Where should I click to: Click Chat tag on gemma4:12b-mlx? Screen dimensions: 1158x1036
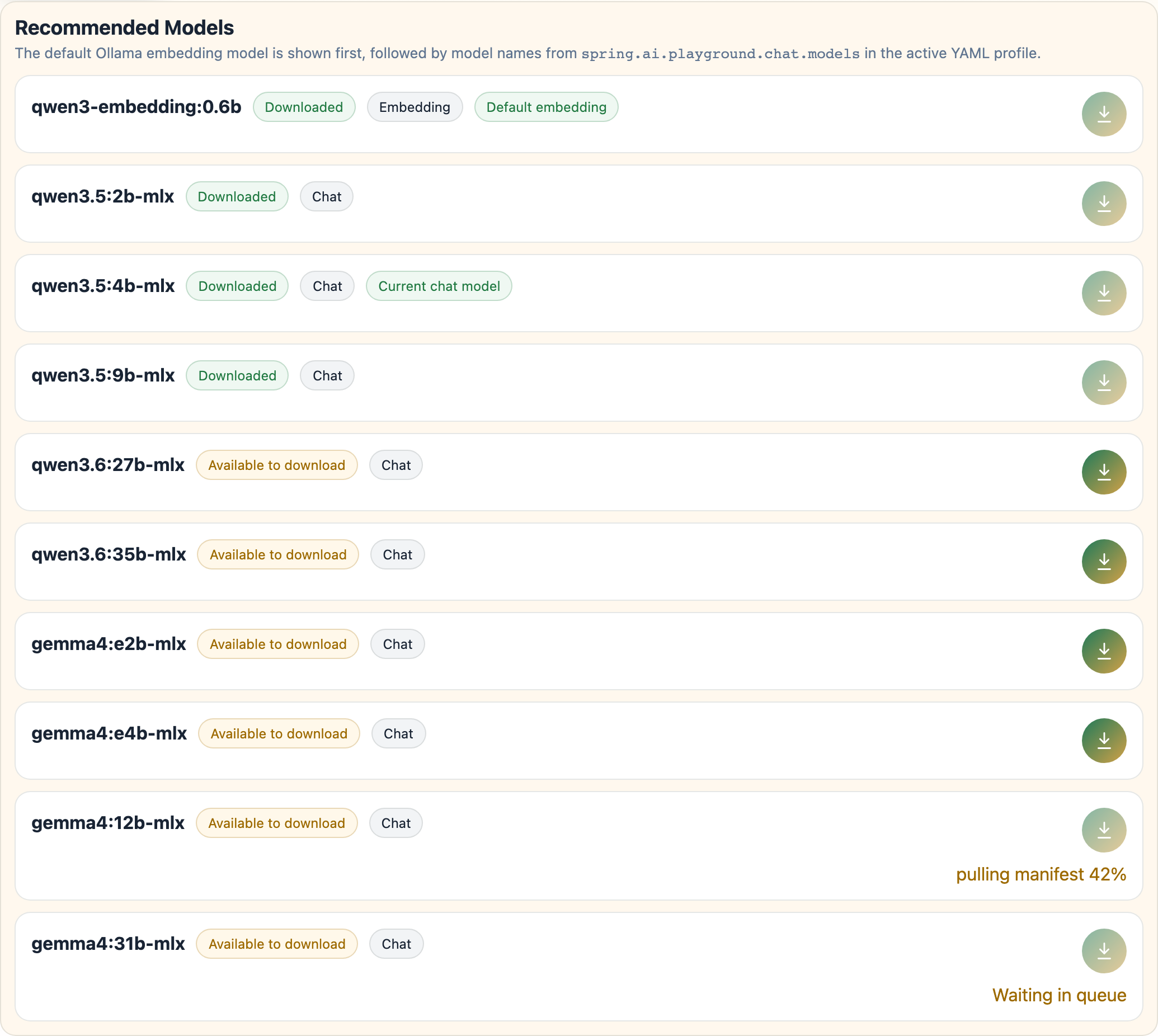tap(396, 822)
